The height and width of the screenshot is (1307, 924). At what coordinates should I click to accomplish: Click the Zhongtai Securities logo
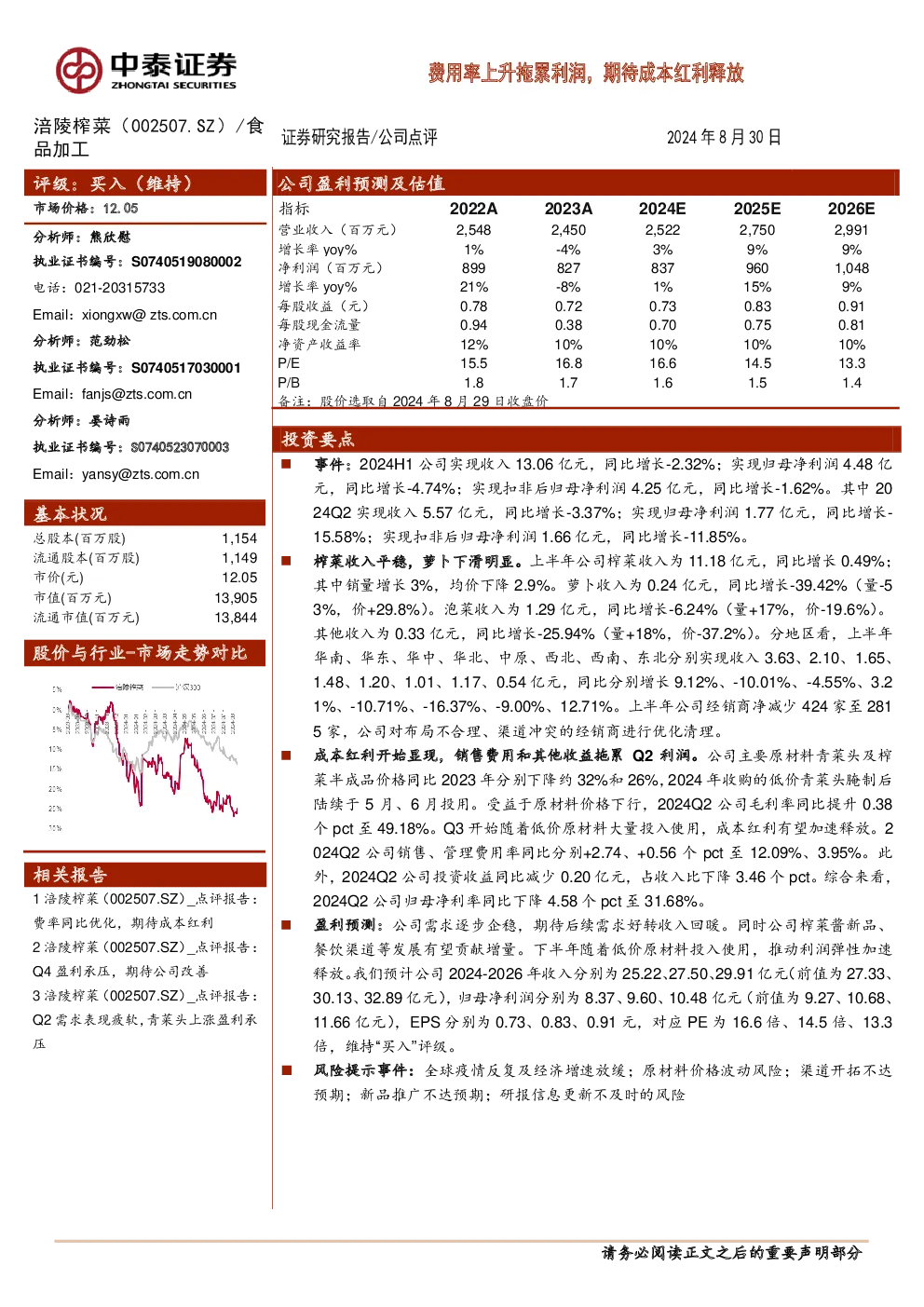click(x=146, y=70)
